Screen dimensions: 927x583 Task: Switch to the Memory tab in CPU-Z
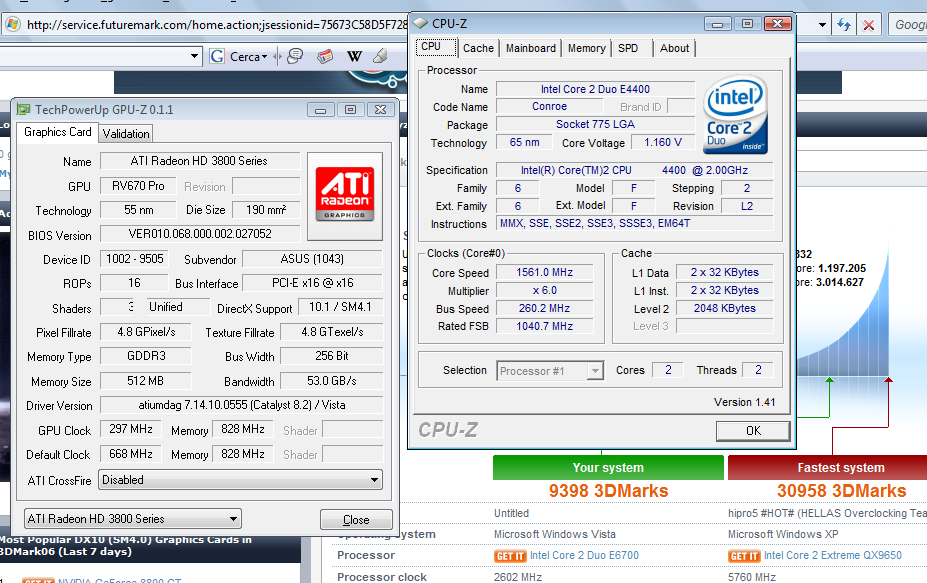click(586, 48)
